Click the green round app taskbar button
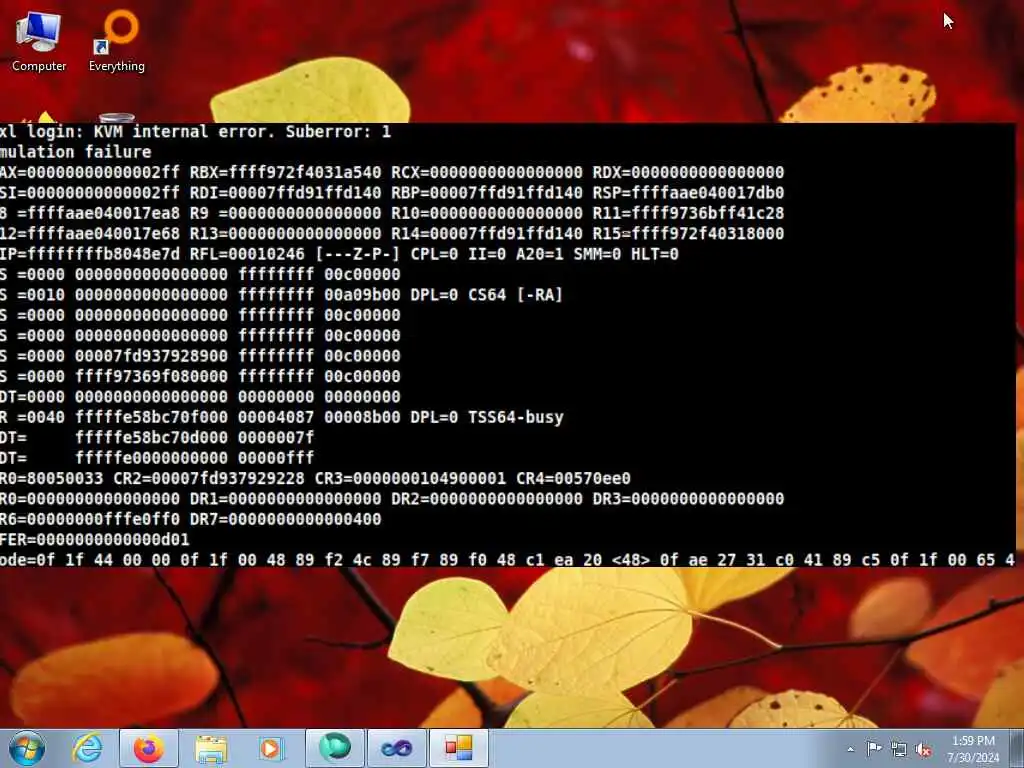This screenshot has height=768, width=1024. [334, 748]
